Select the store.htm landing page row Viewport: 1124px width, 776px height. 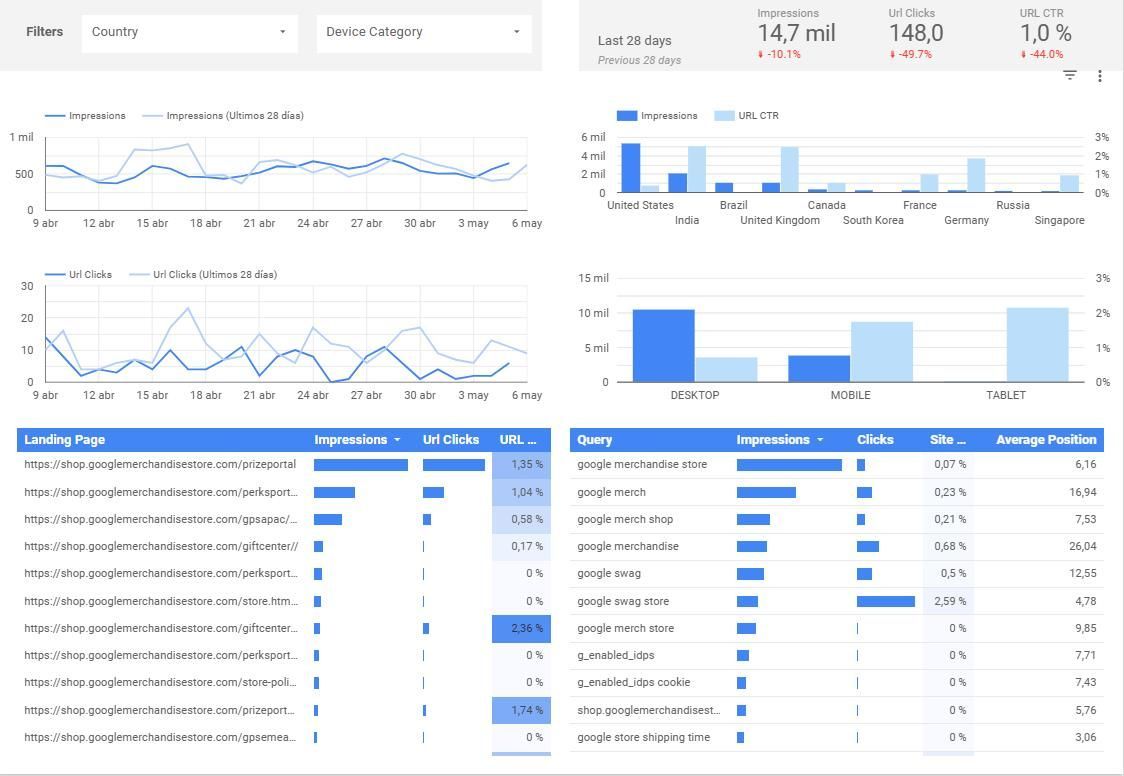click(x=284, y=601)
